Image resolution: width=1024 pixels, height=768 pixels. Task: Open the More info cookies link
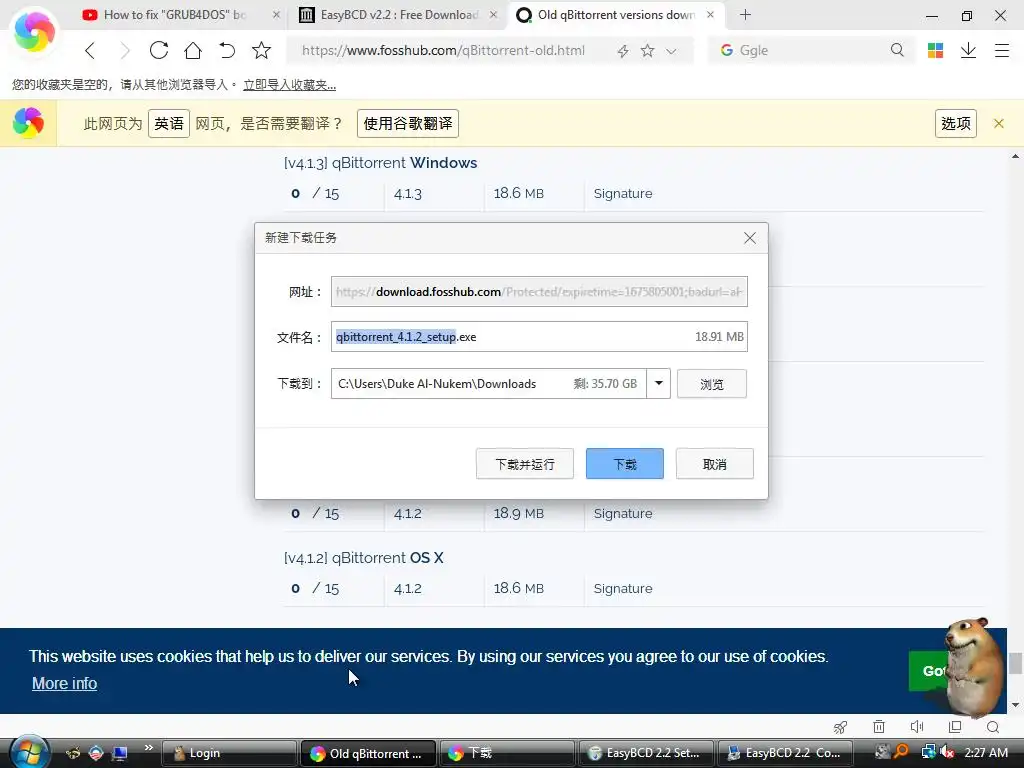[64, 683]
